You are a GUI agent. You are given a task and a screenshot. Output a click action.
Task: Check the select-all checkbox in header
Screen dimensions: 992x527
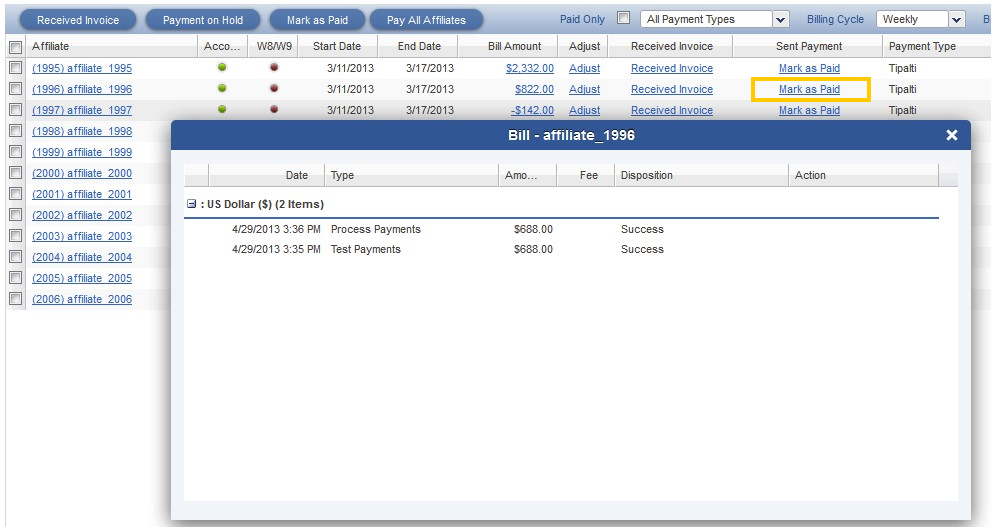(x=15, y=47)
